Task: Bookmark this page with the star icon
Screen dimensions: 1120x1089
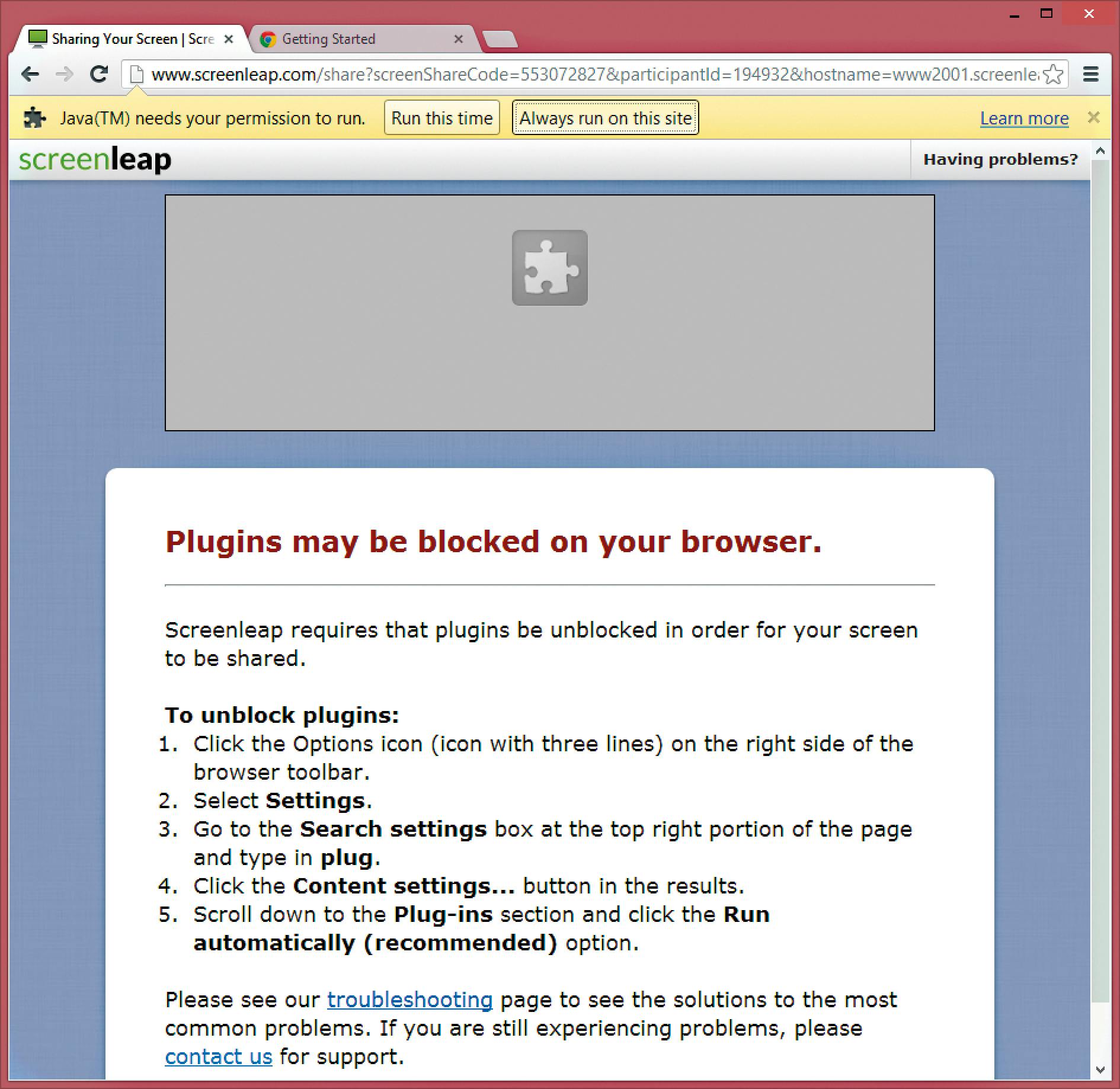Action: pyautogui.click(x=1052, y=74)
